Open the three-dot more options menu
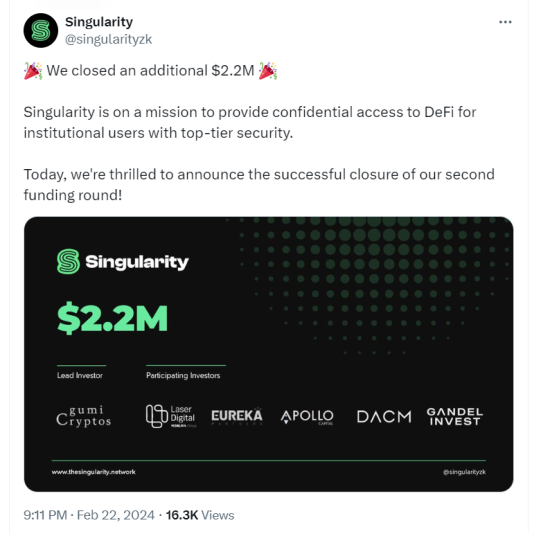The width and height of the screenshot is (550, 534). click(x=505, y=22)
